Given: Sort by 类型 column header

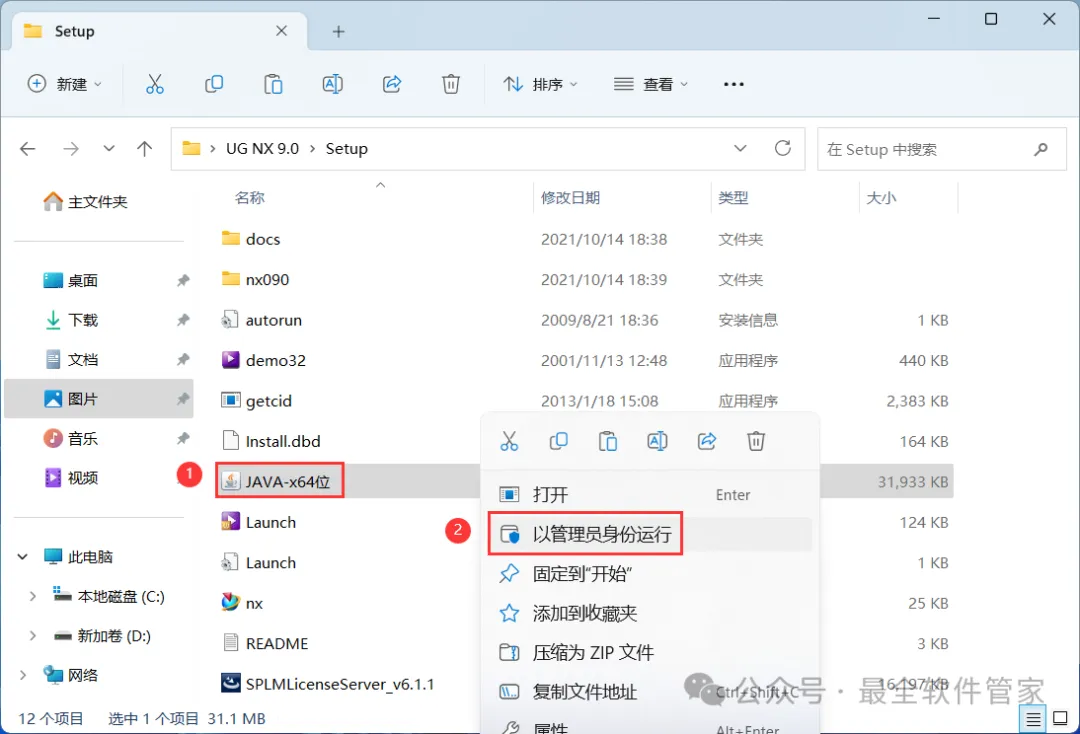Looking at the screenshot, I should pyautogui.click(x=733, y=198).
